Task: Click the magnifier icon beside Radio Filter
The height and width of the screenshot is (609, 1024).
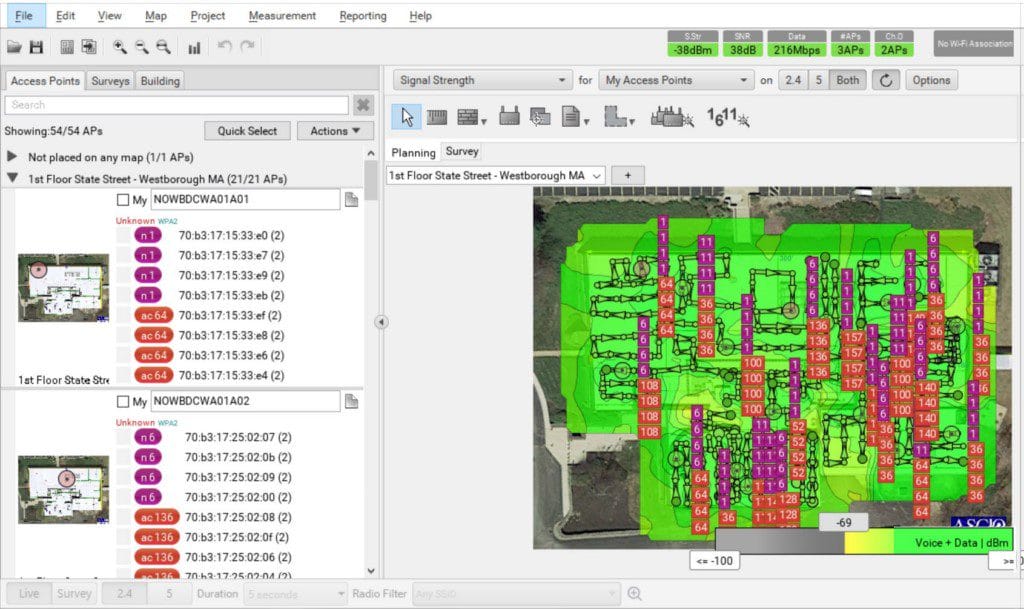Action: (x=634, y=593)
